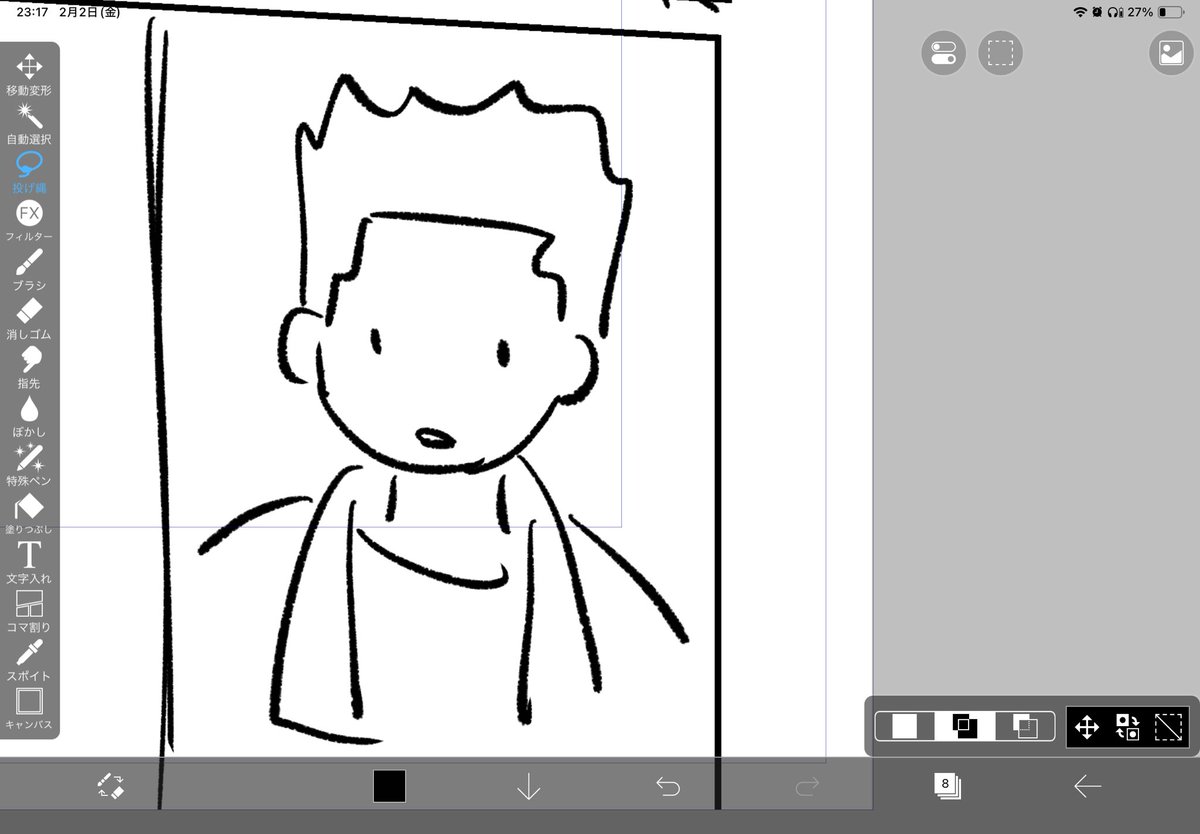1200x834 pixels.
Task: Select the 指先 smudge tool
Action: point(29,368)
